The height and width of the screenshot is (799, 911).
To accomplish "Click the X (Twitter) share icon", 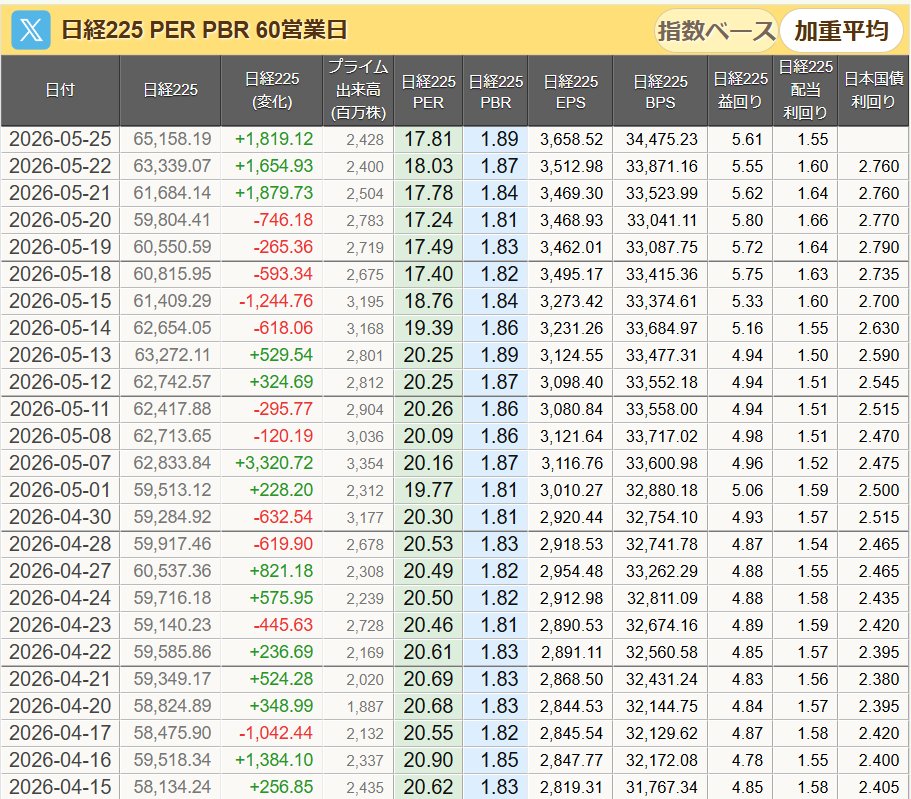I will tap(31, 30).
